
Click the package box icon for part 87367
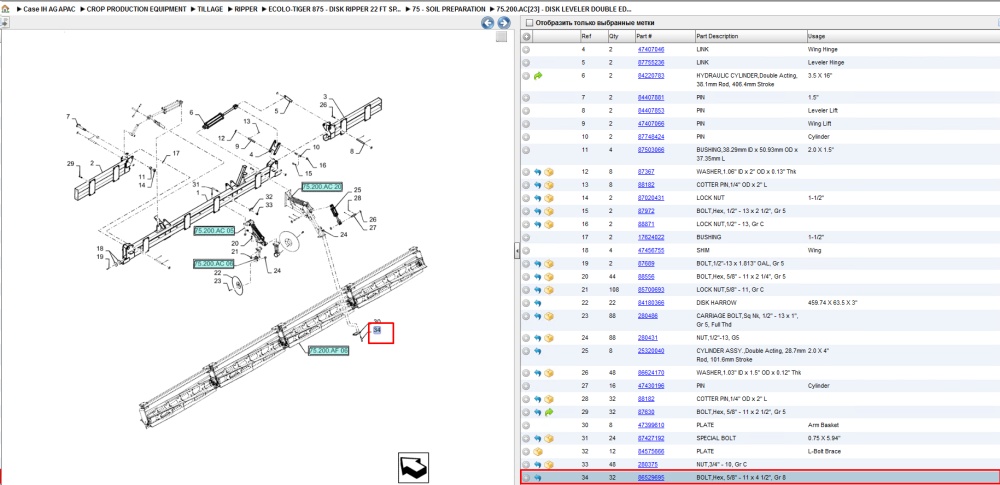coord(548,172)
